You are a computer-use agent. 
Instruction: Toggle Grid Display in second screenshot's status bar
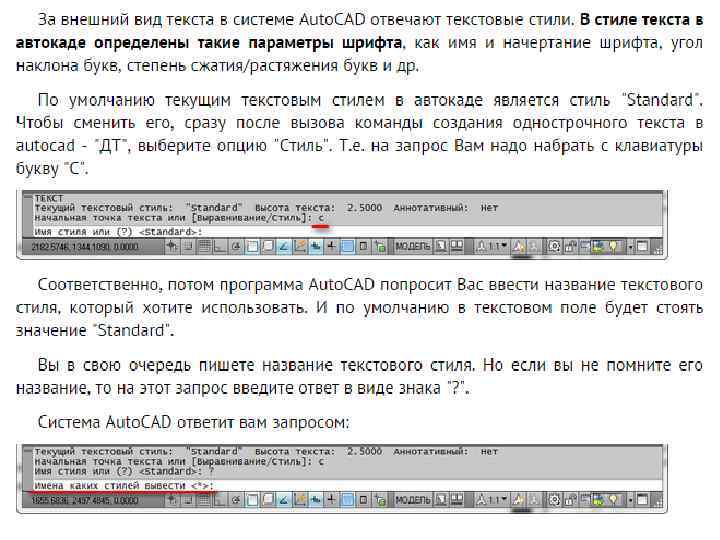[205, 500]
